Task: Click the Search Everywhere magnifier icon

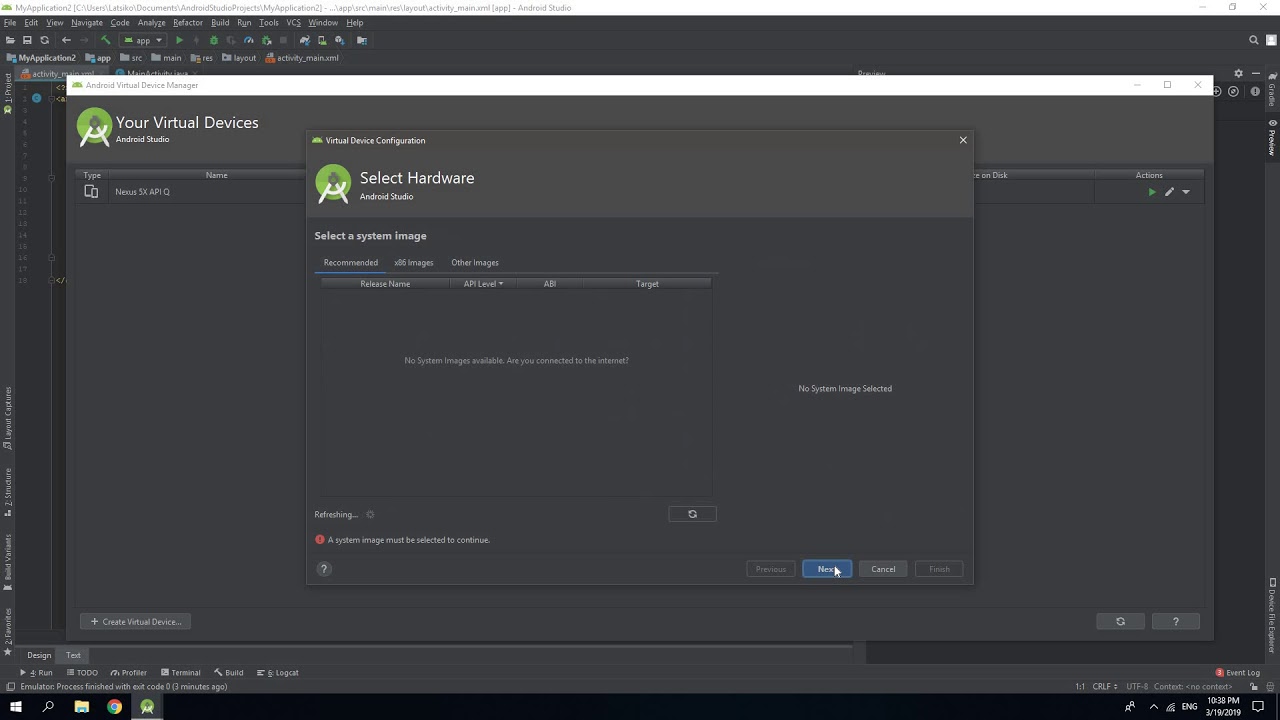Action: (x=1254, y=40)
